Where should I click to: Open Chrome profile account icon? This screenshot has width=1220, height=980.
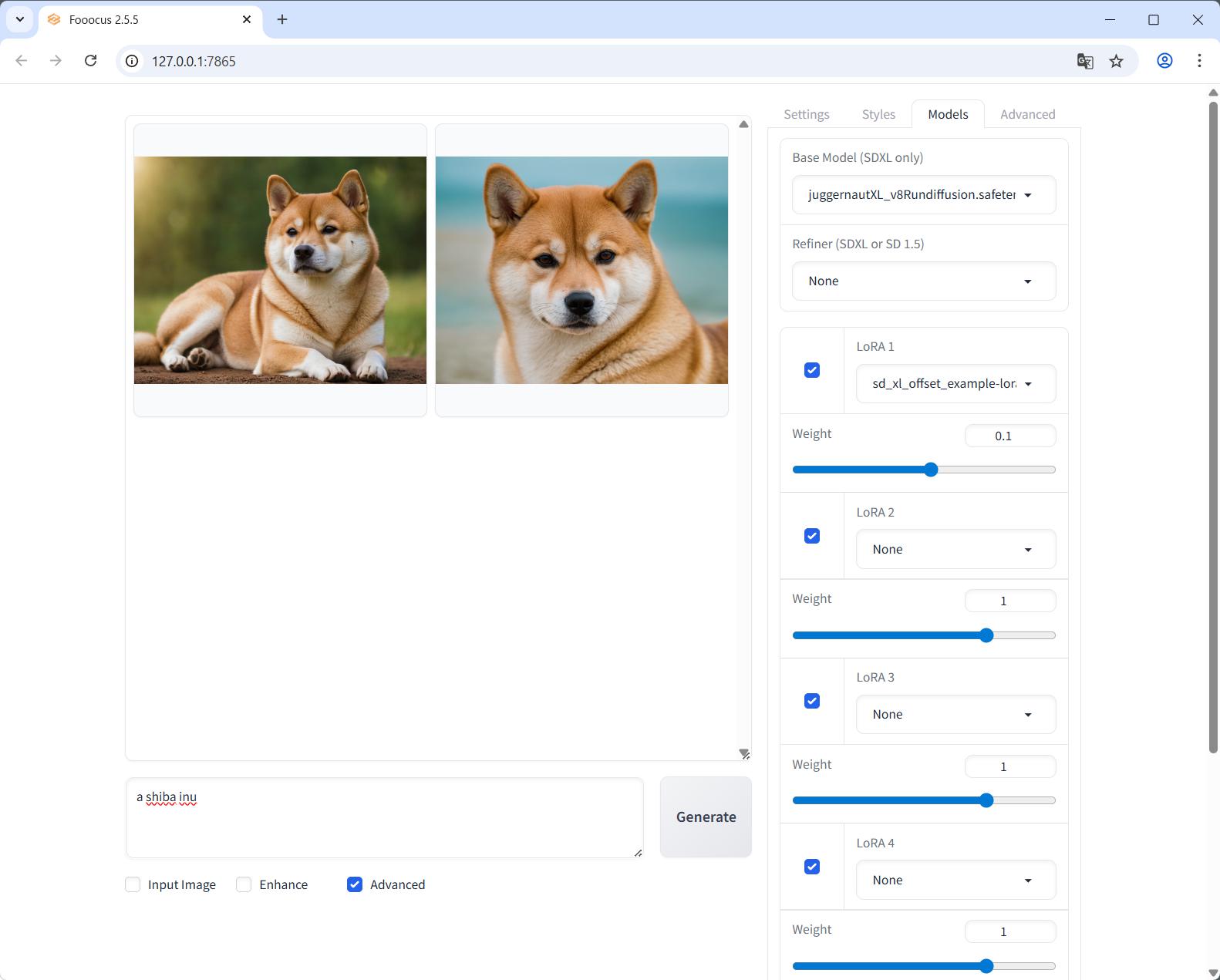click(x=1164, y=61)
